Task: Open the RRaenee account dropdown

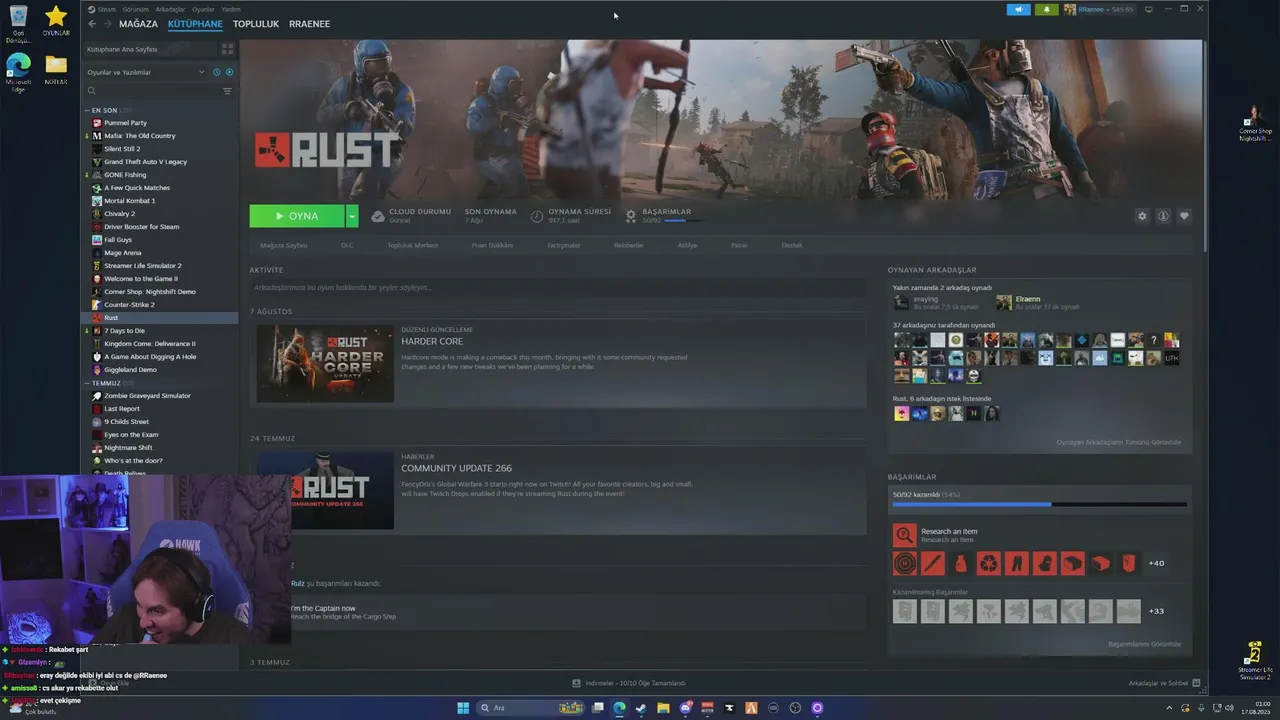Action: (x=1098, y=9)
